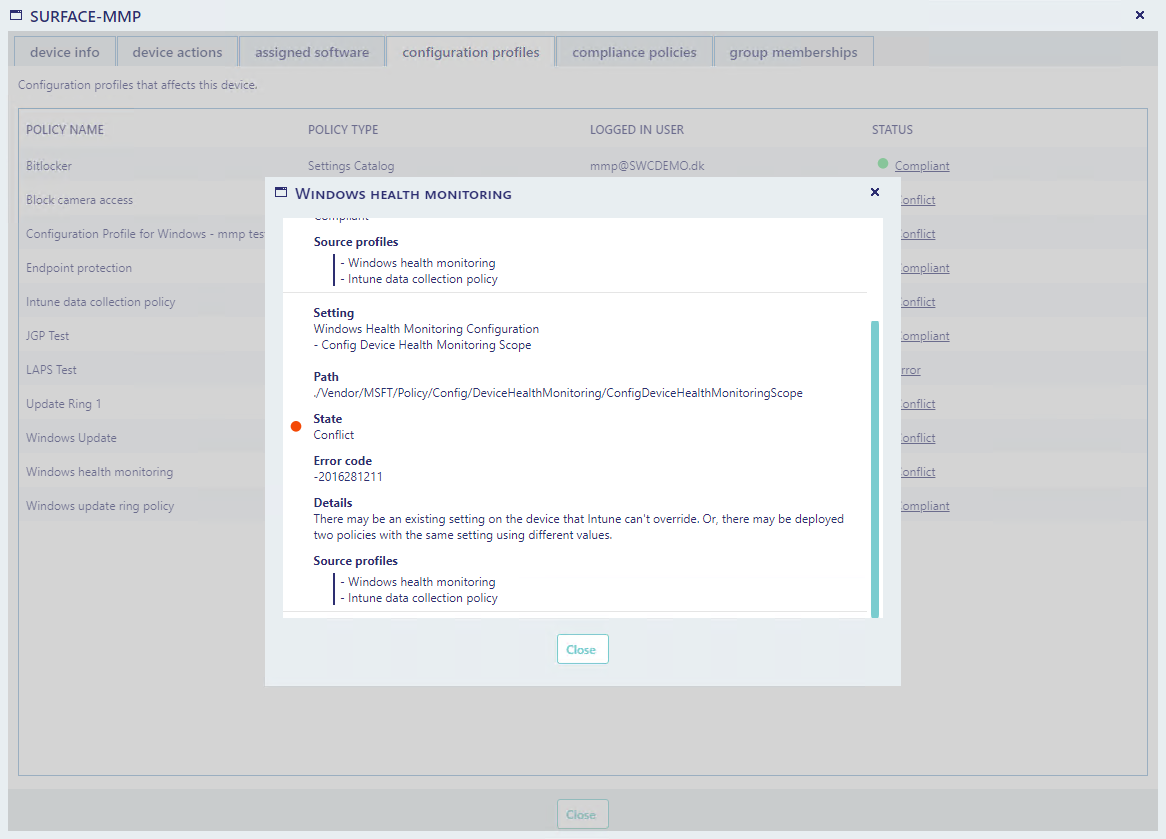Select the configuration profiles tab
Image resolution: width=1166 pixels, height=839 pixels.
pos(471,52)
